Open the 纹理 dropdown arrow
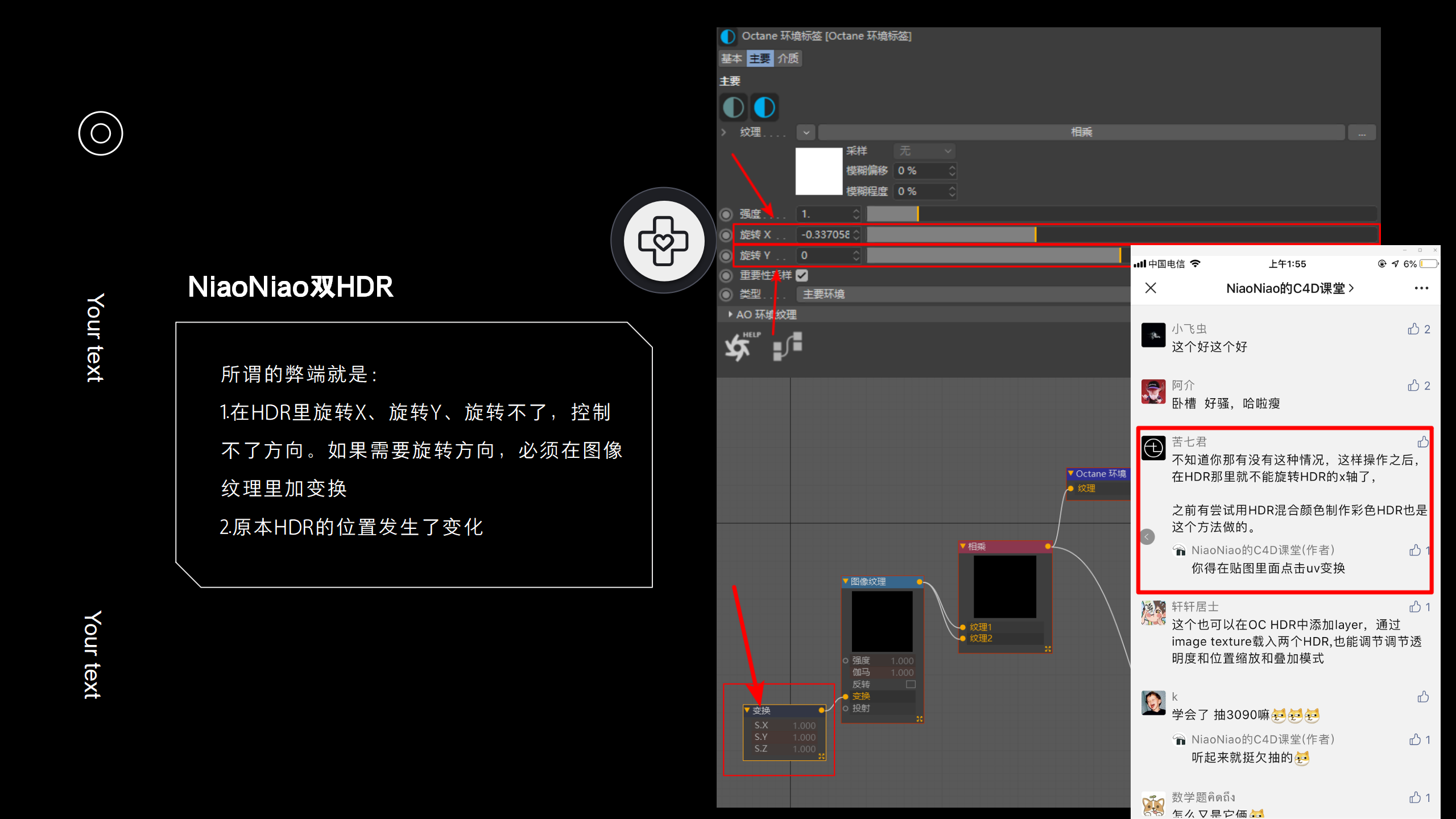 (x=806, y=133)
